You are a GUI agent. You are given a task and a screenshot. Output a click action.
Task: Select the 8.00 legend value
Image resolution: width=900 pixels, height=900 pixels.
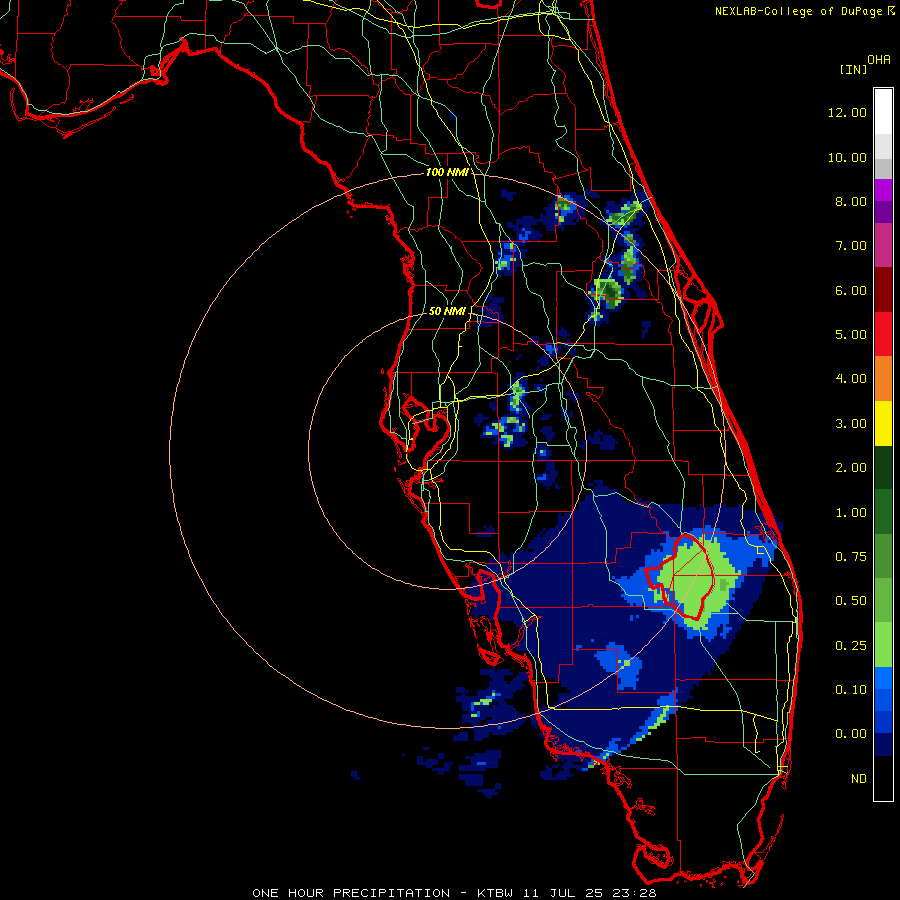851,201
